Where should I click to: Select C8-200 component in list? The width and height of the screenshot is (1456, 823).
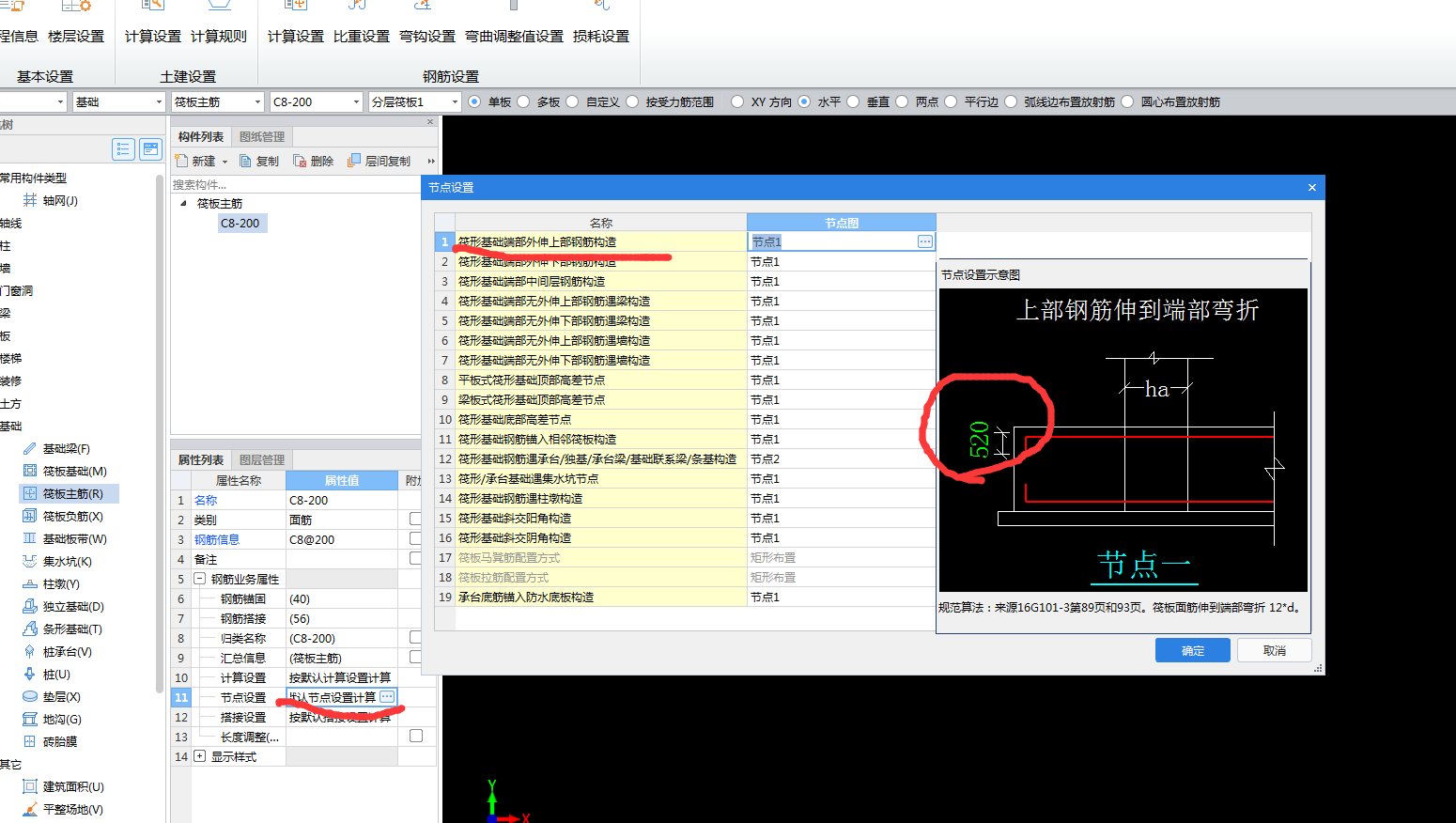point(240,224)
